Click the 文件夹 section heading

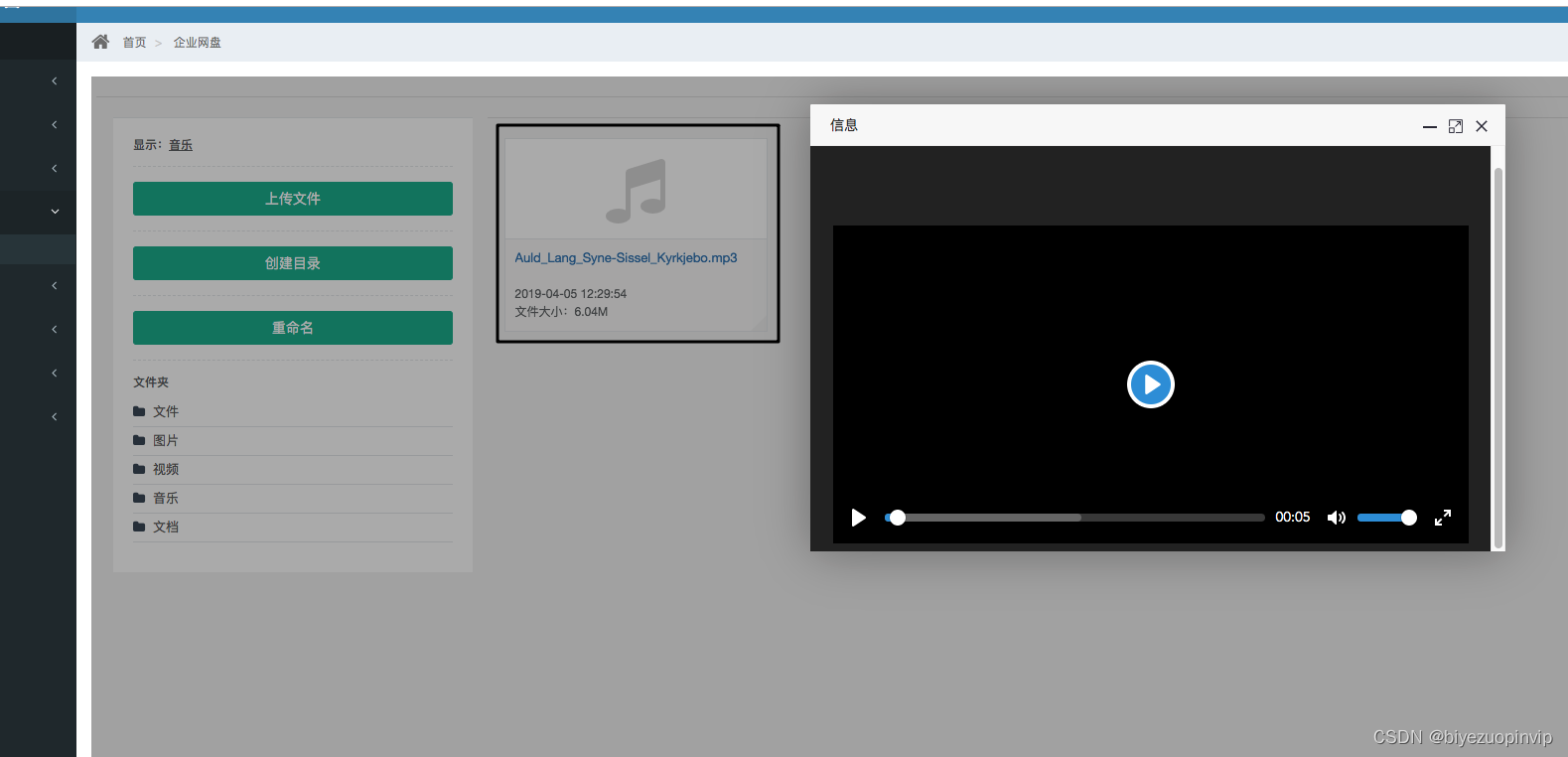coord(151,382)
